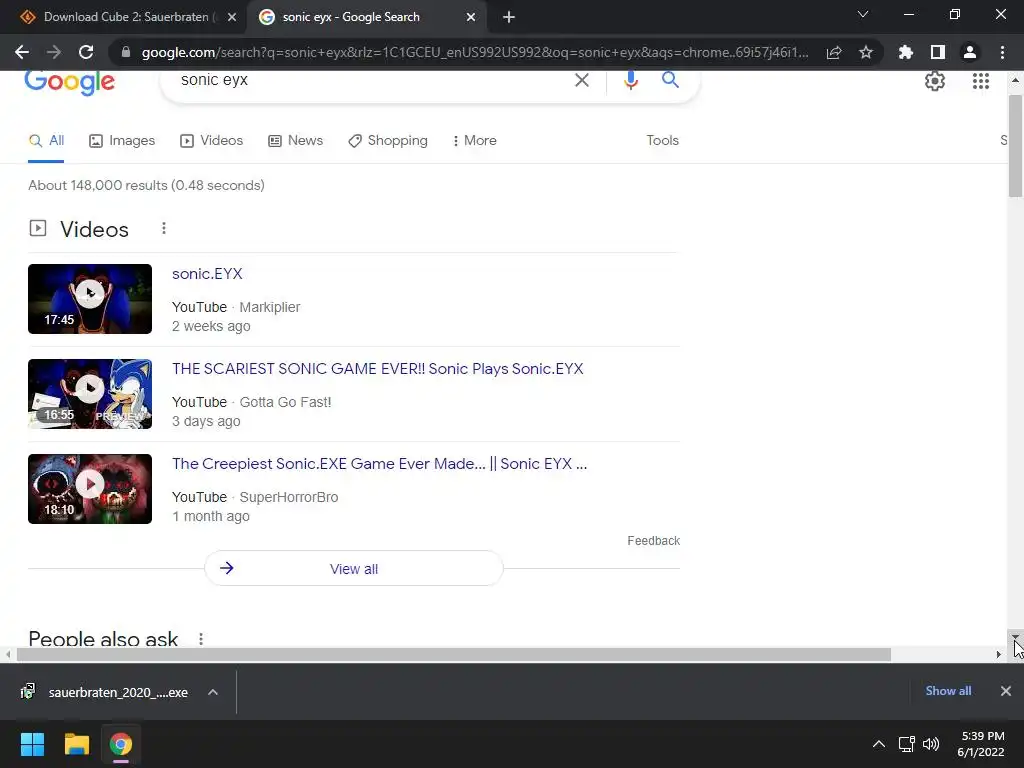This screenshot has height=768, width=1024.
Task: Open the tab search dropdown chevron
Action: pos(863,14)
